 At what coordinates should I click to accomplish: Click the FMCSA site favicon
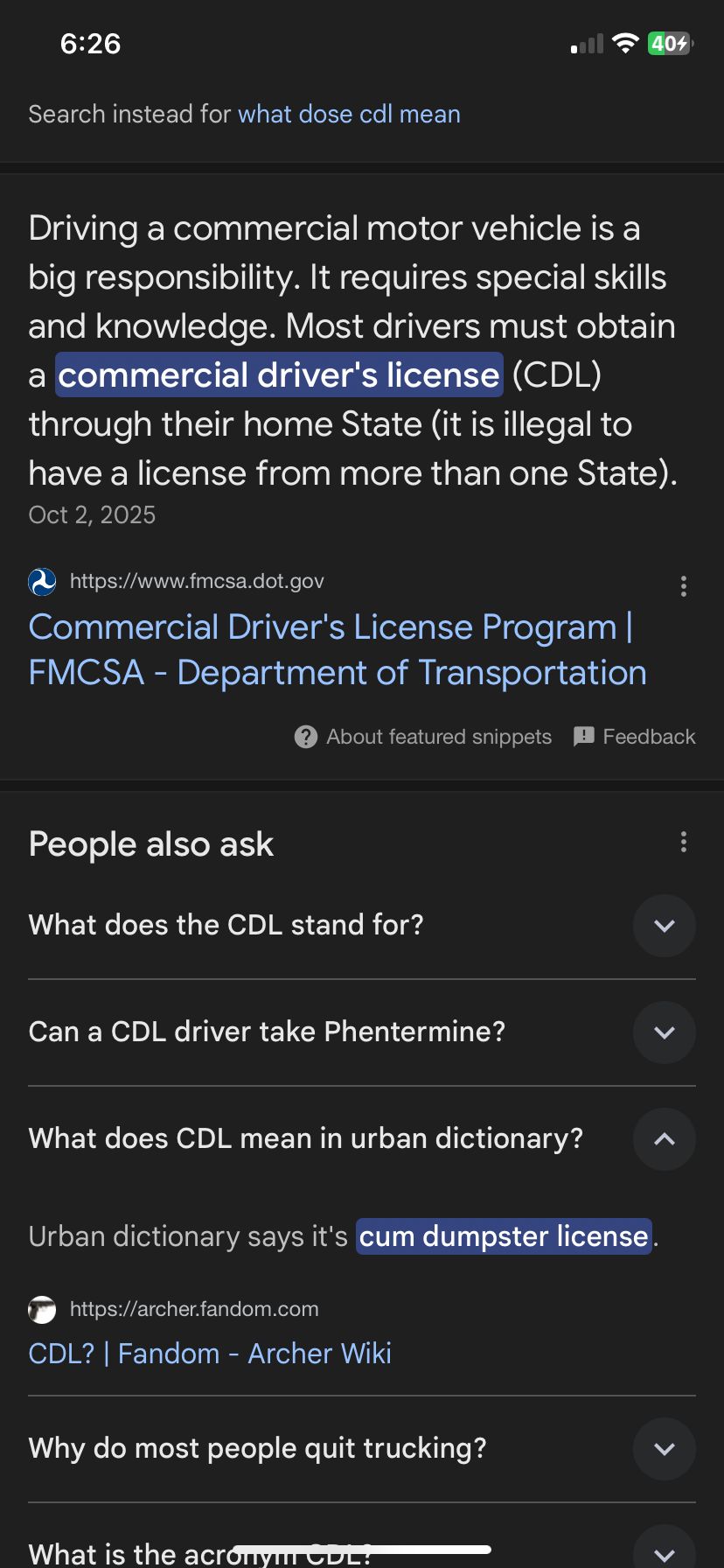tap(42, 582)
